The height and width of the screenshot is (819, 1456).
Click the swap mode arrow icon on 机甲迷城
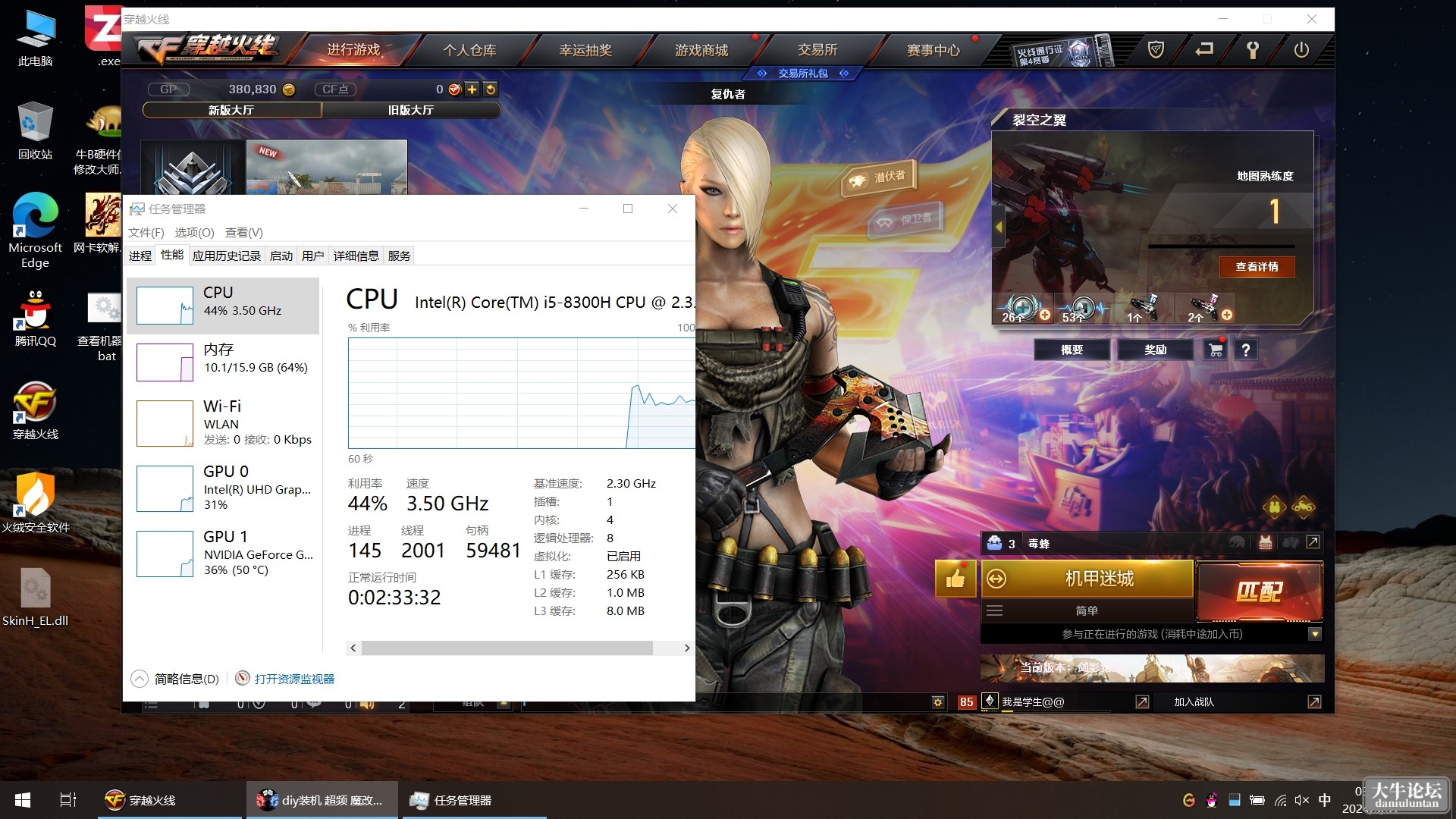(996, 579)
